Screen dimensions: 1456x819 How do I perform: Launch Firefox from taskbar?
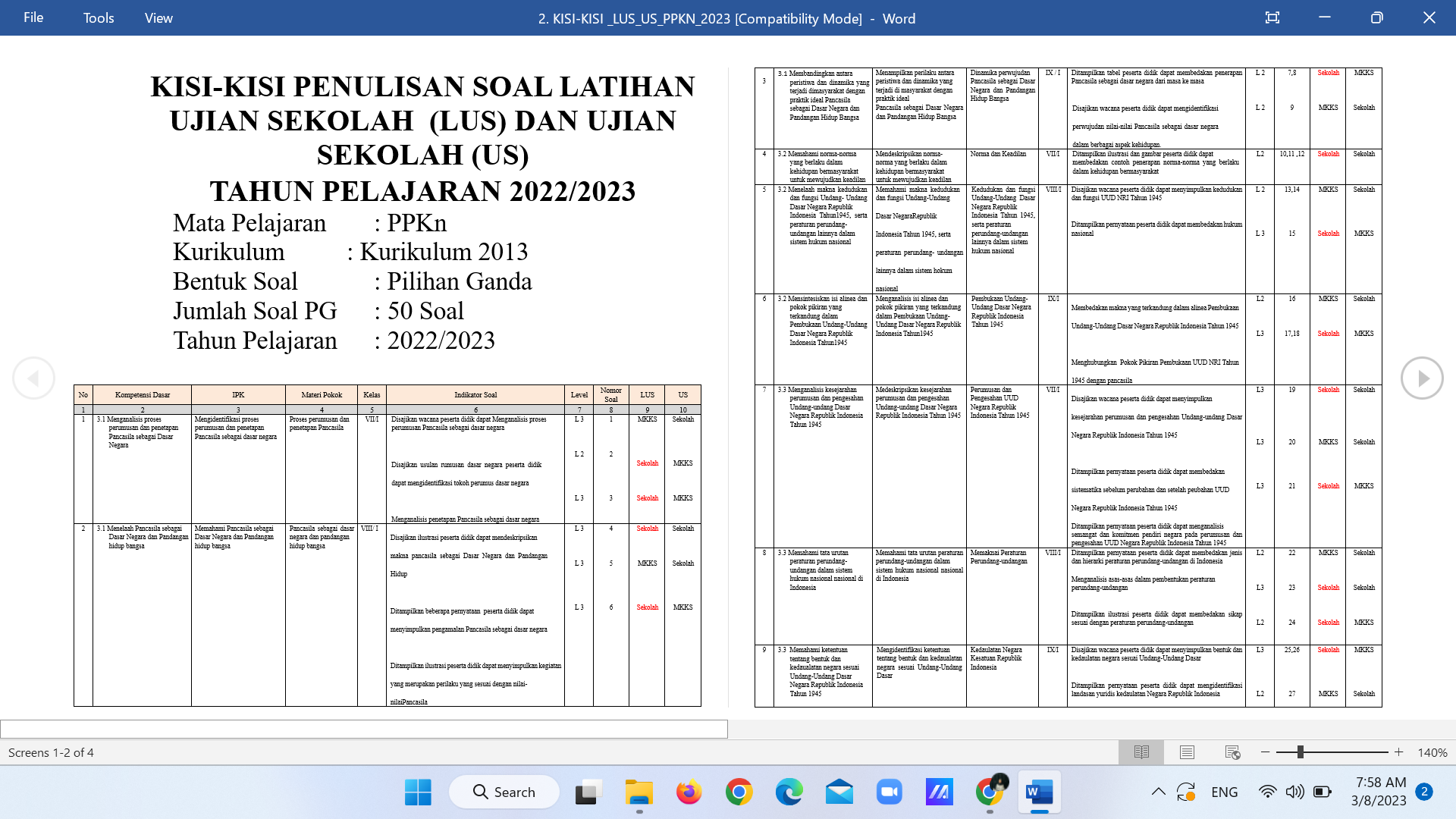tap(689, 792)
